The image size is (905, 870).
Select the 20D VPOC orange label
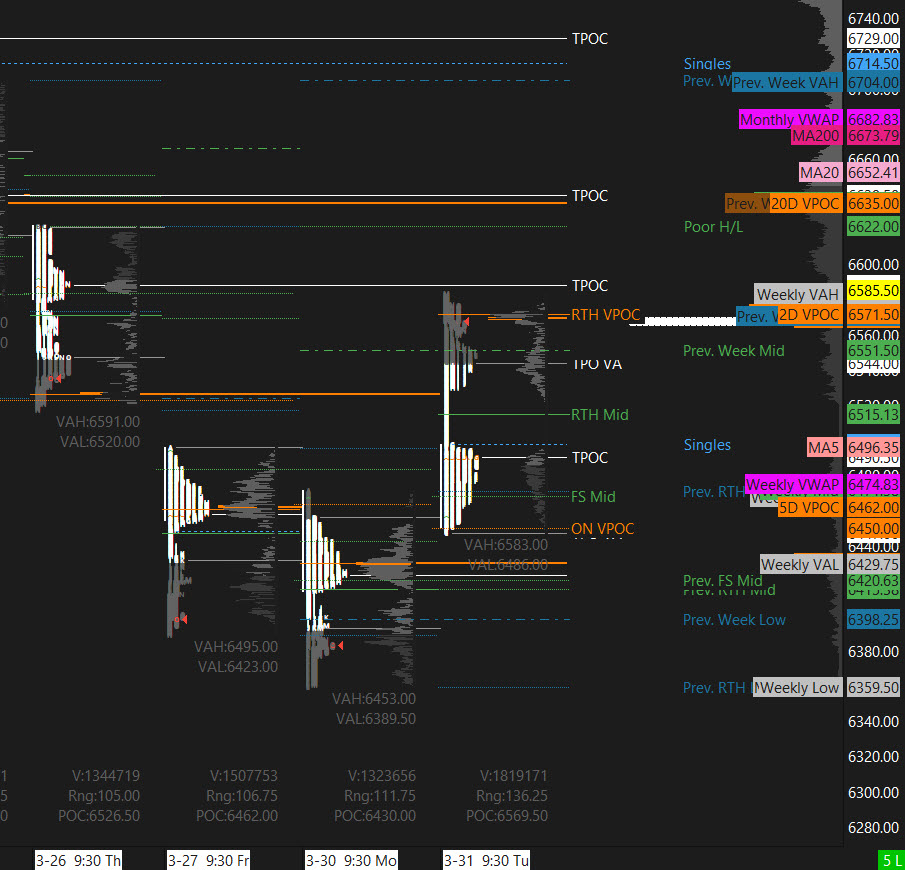(805, 204)
